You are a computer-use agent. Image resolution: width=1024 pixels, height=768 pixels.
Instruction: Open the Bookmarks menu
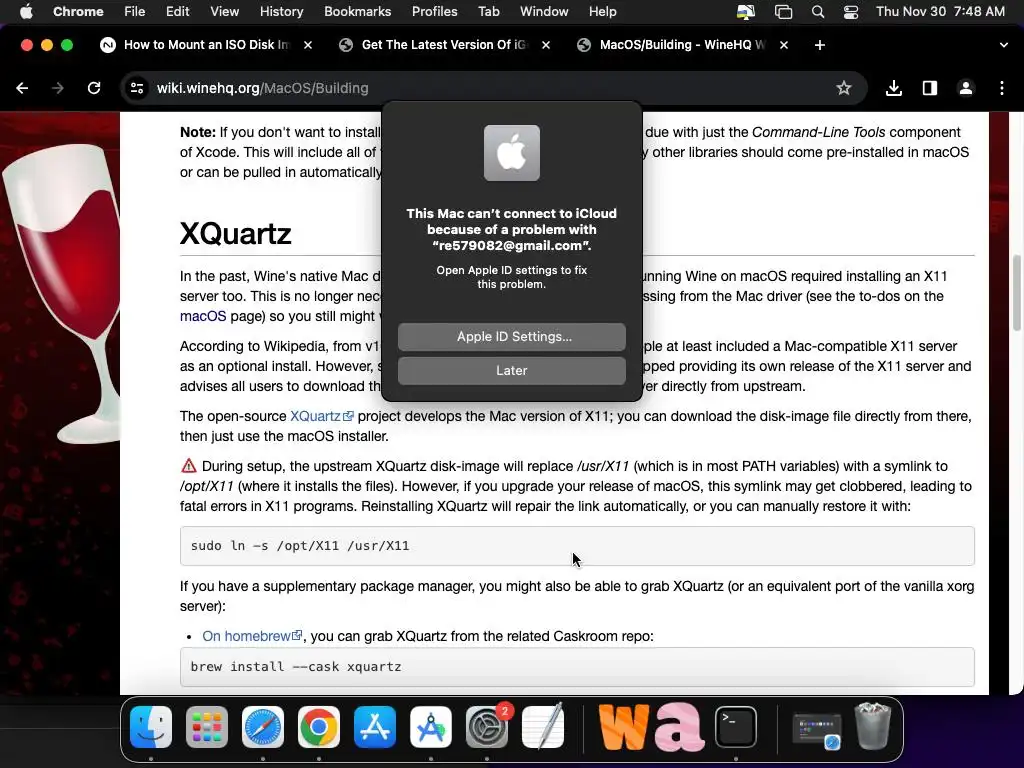(357, 11)
